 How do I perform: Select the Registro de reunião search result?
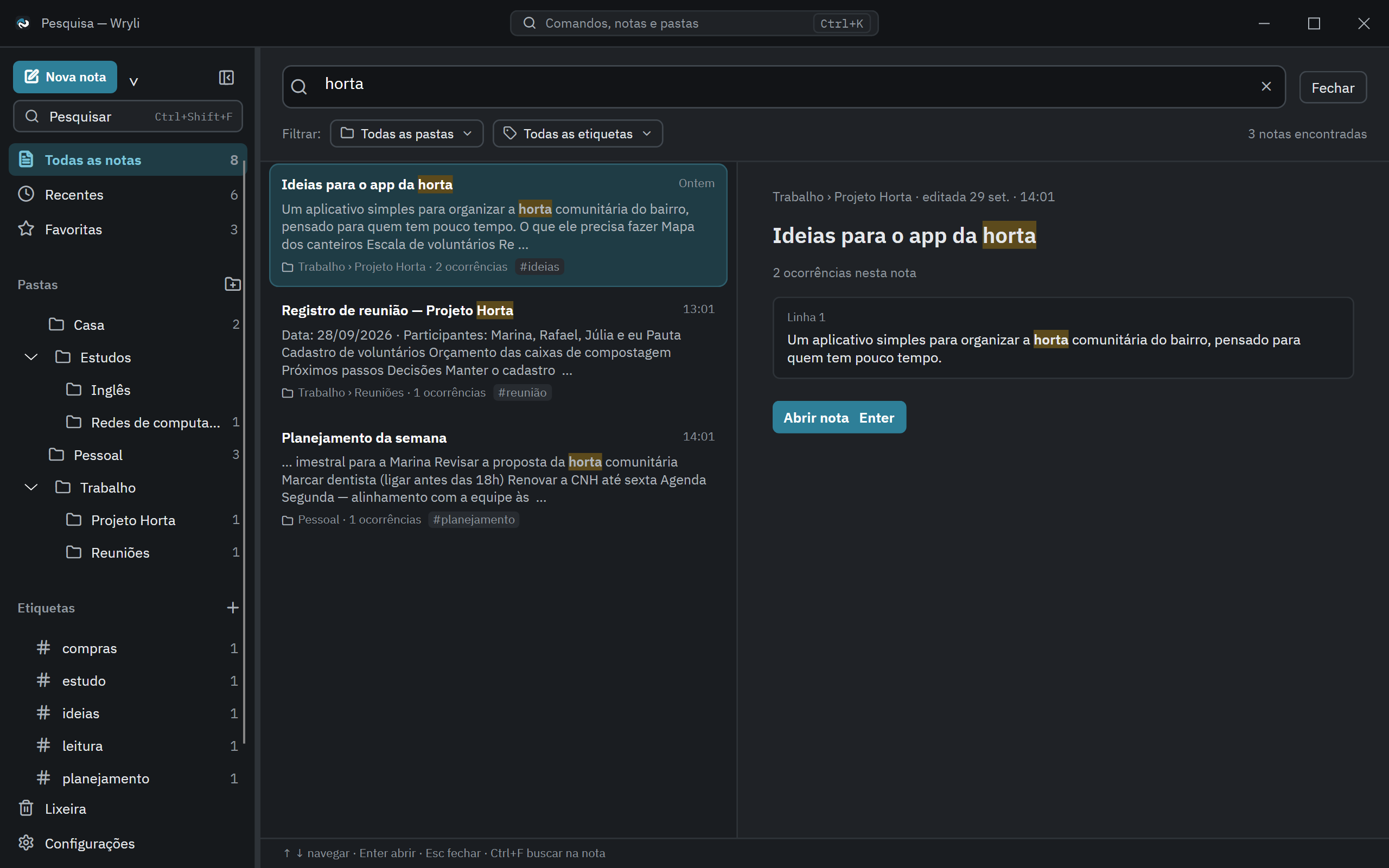tap(498, 350)
